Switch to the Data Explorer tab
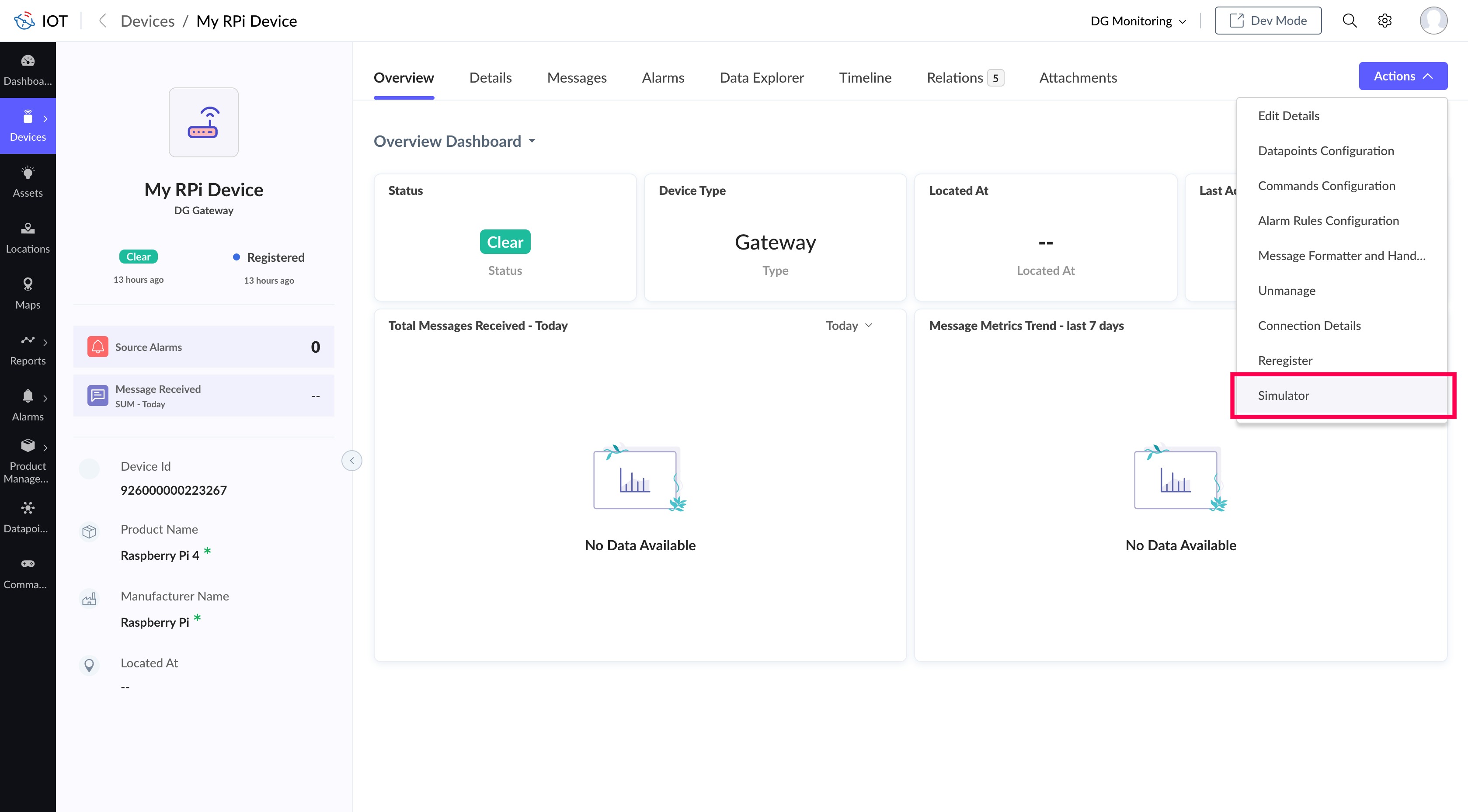The height and width of the screenshot is (812, 1468). point(762,77)
